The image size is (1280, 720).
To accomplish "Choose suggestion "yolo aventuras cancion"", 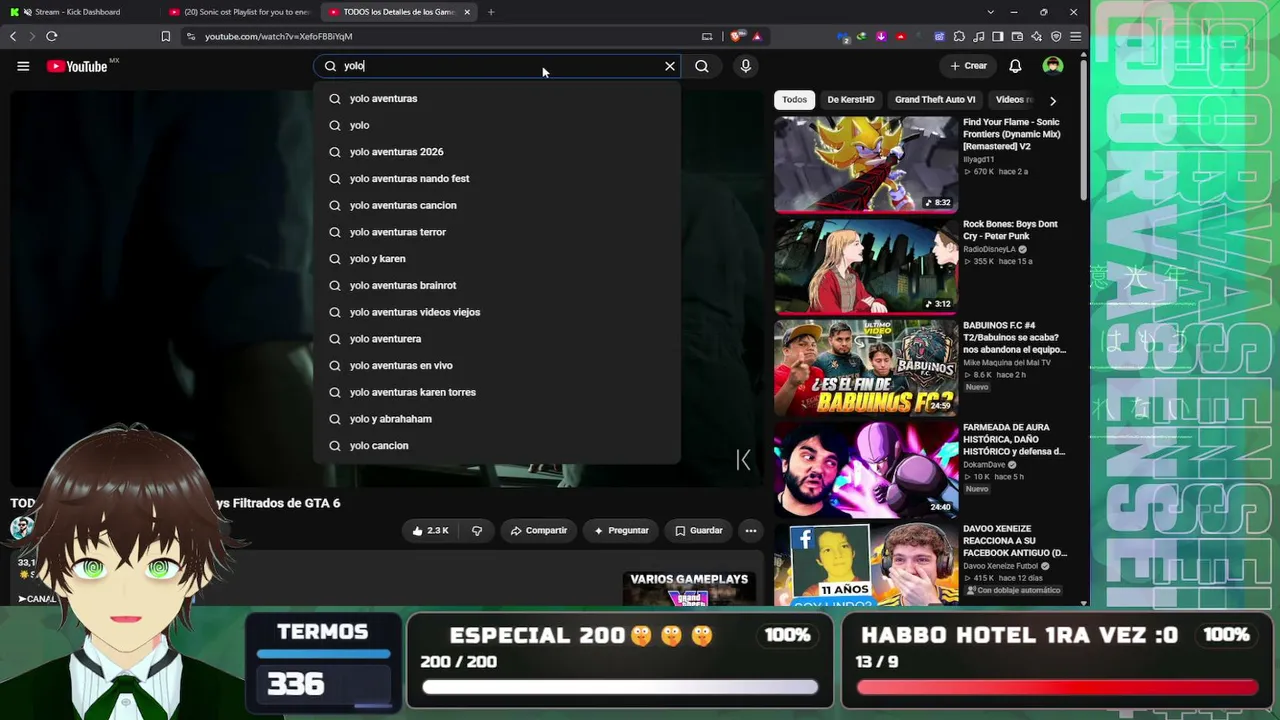I will [496, 205].
